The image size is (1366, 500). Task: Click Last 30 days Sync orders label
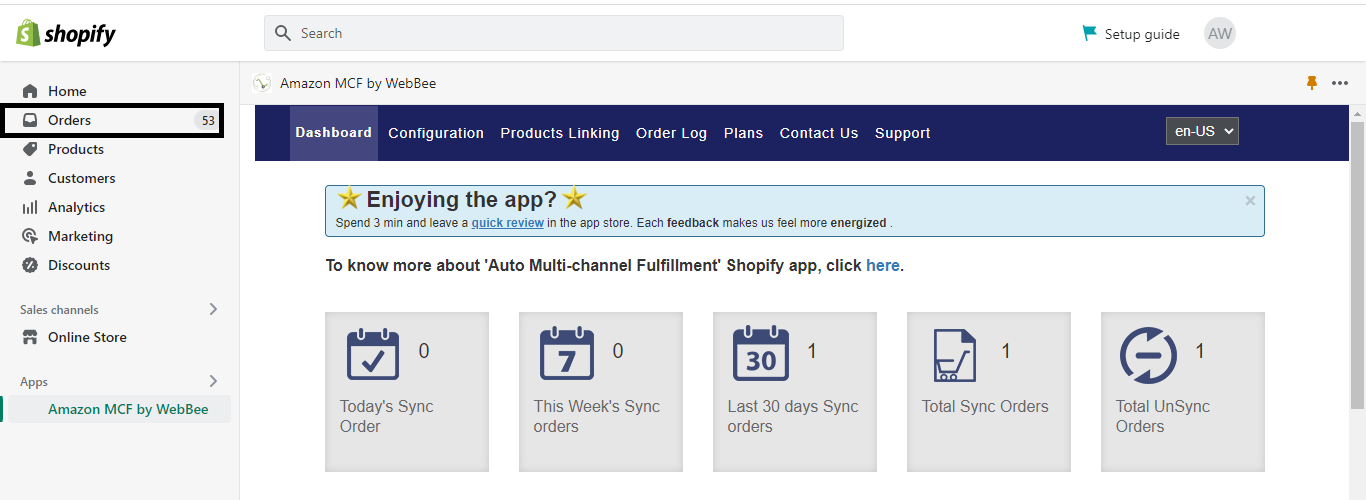[793, 416]
